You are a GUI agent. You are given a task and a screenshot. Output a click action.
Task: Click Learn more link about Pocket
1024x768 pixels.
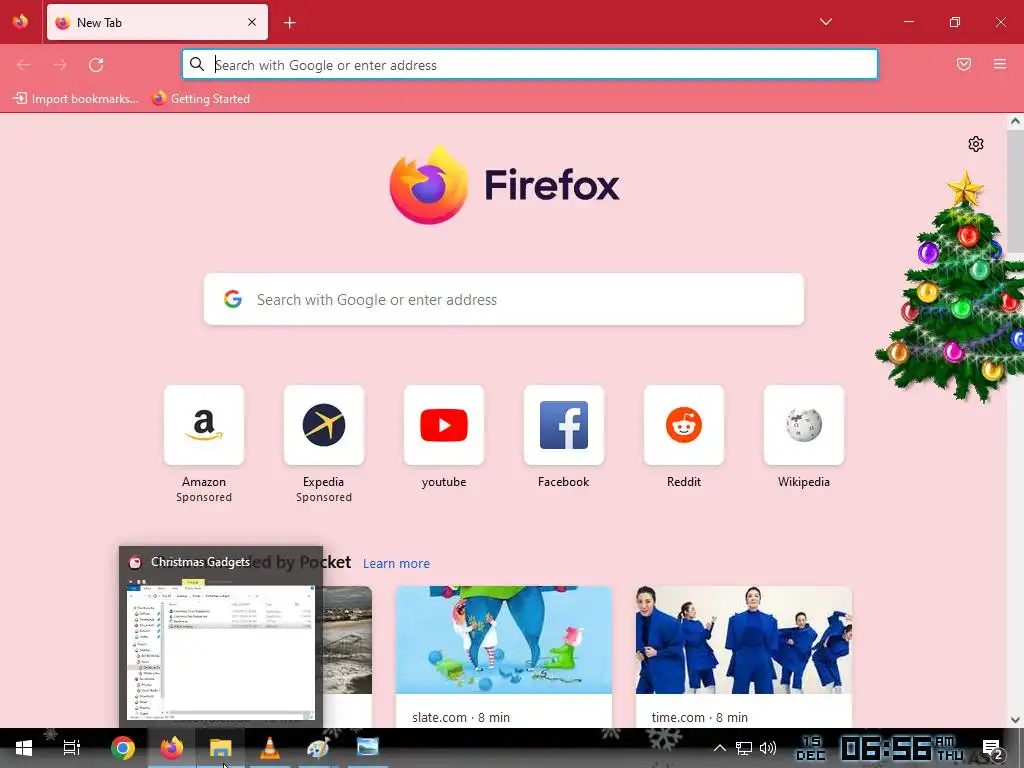[396, 563]
